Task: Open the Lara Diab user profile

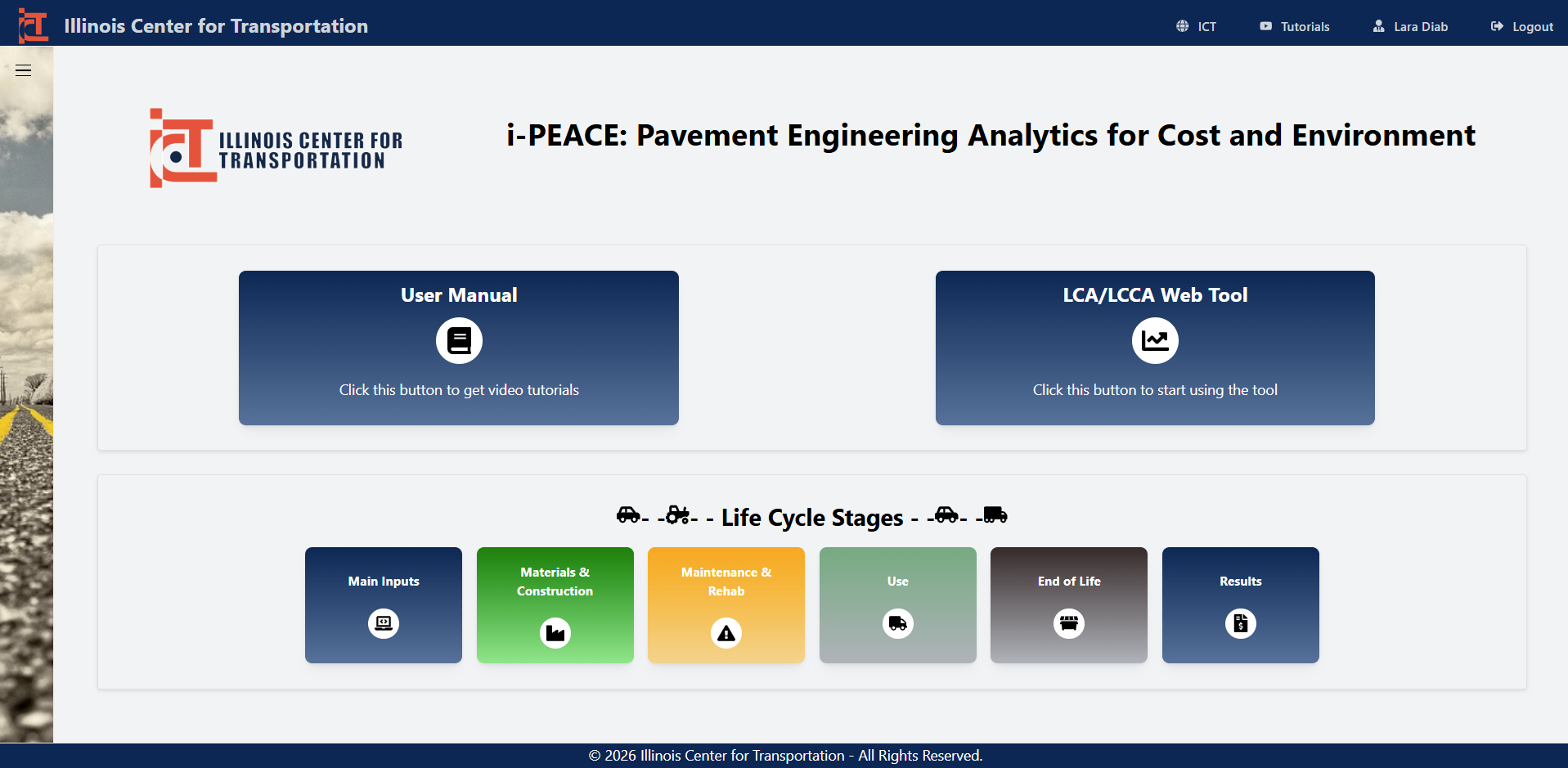Action: [1411, 26]
